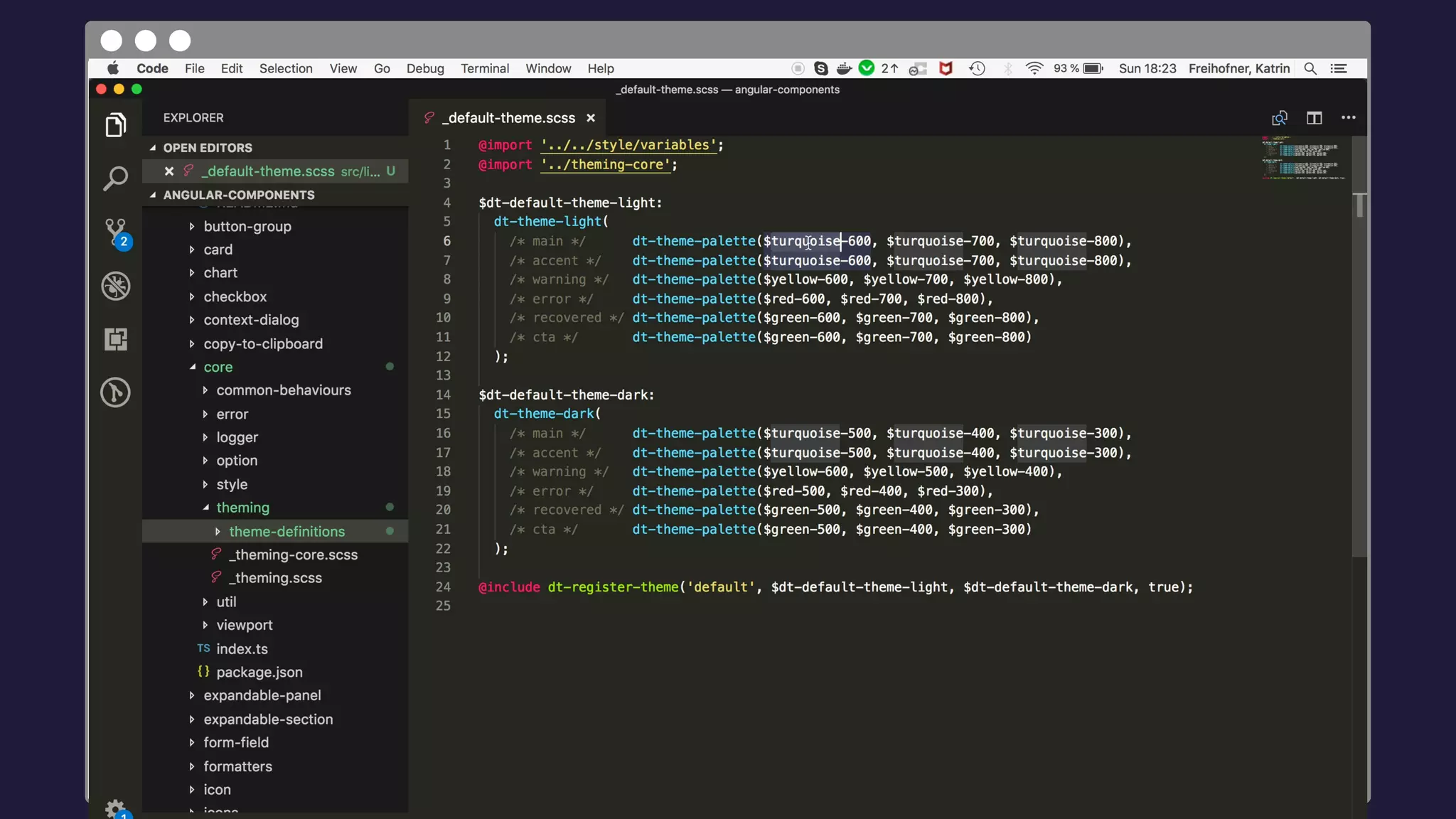
Task: Open _theming-core.scss file in explorer
Action: [x=293, y=555]
